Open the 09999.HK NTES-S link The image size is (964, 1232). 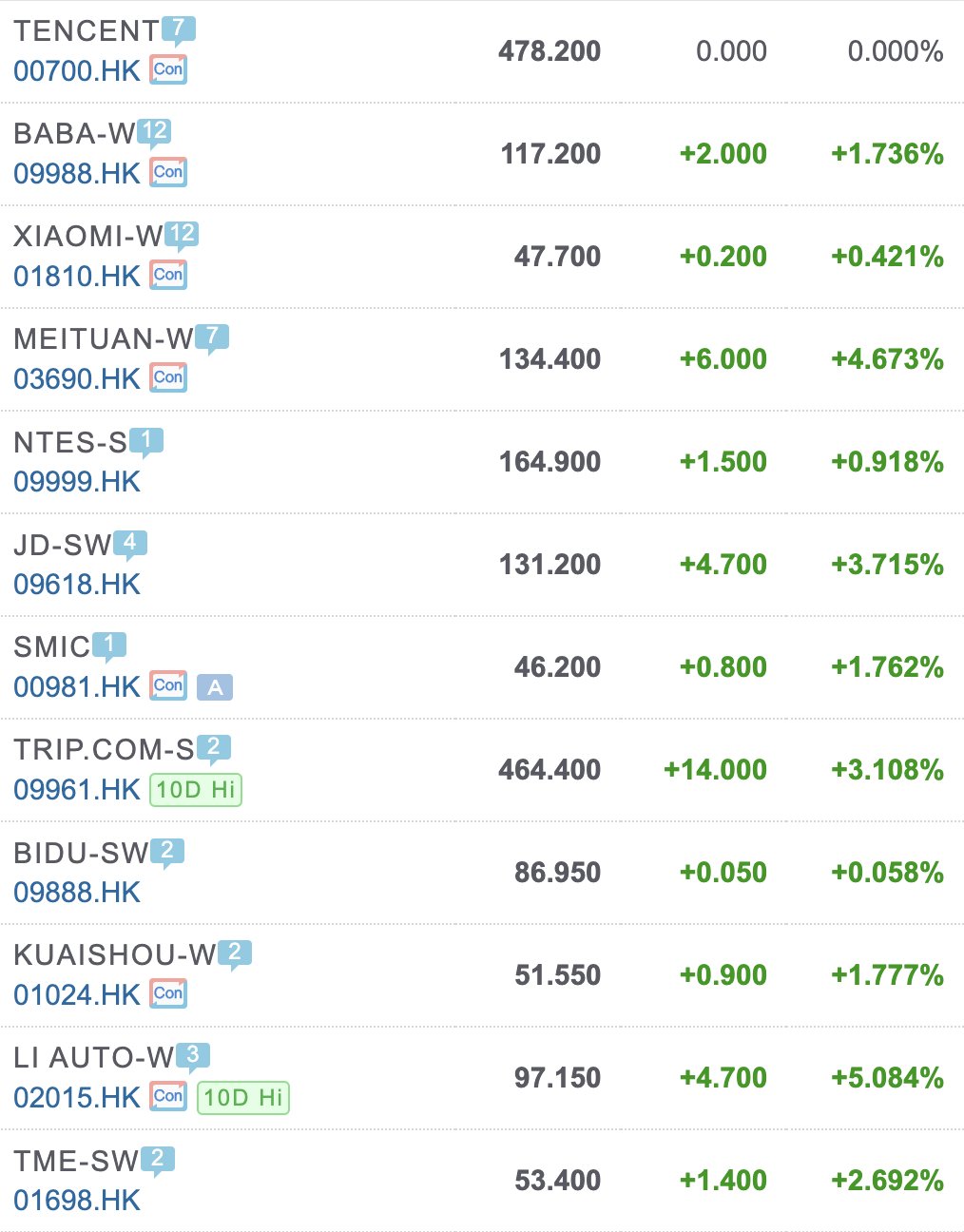pyautogui.click(x=77, y=482)
